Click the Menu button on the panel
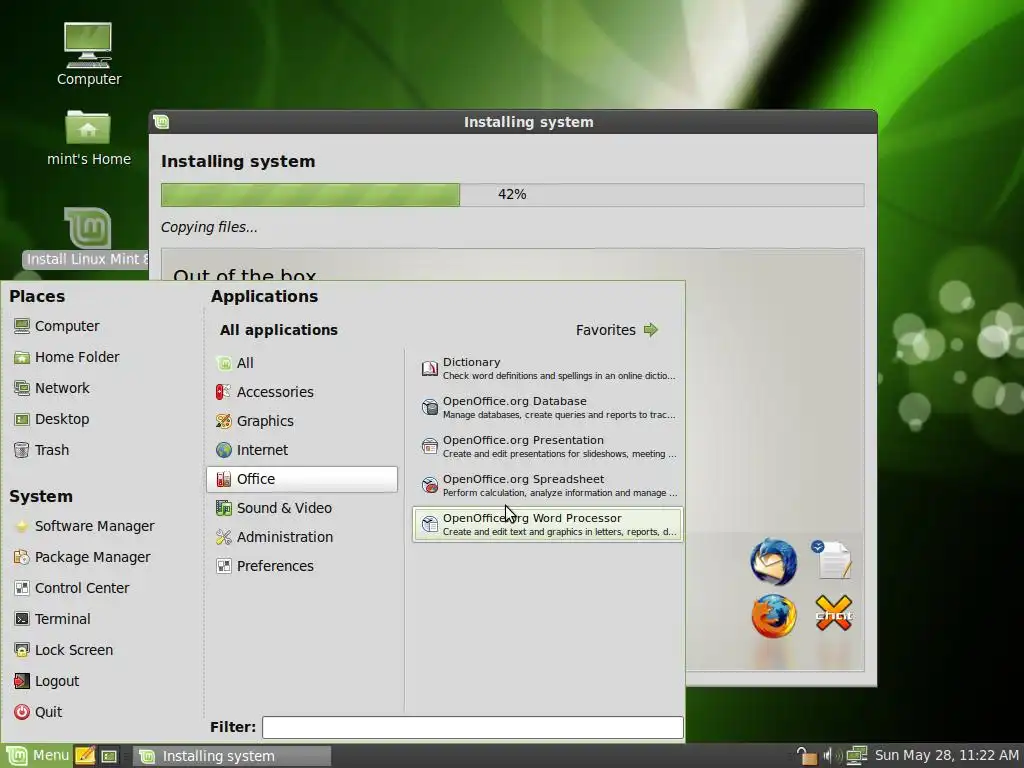 (37, 756)
